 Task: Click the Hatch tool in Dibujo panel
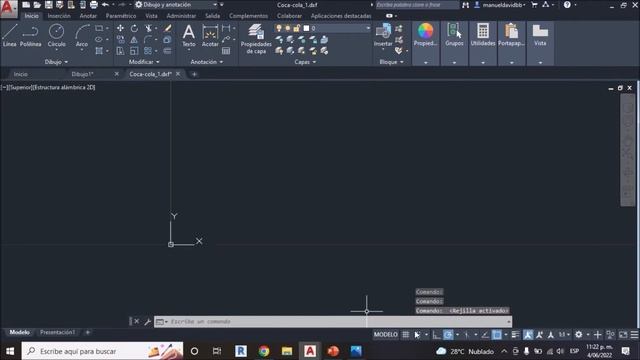99,51
